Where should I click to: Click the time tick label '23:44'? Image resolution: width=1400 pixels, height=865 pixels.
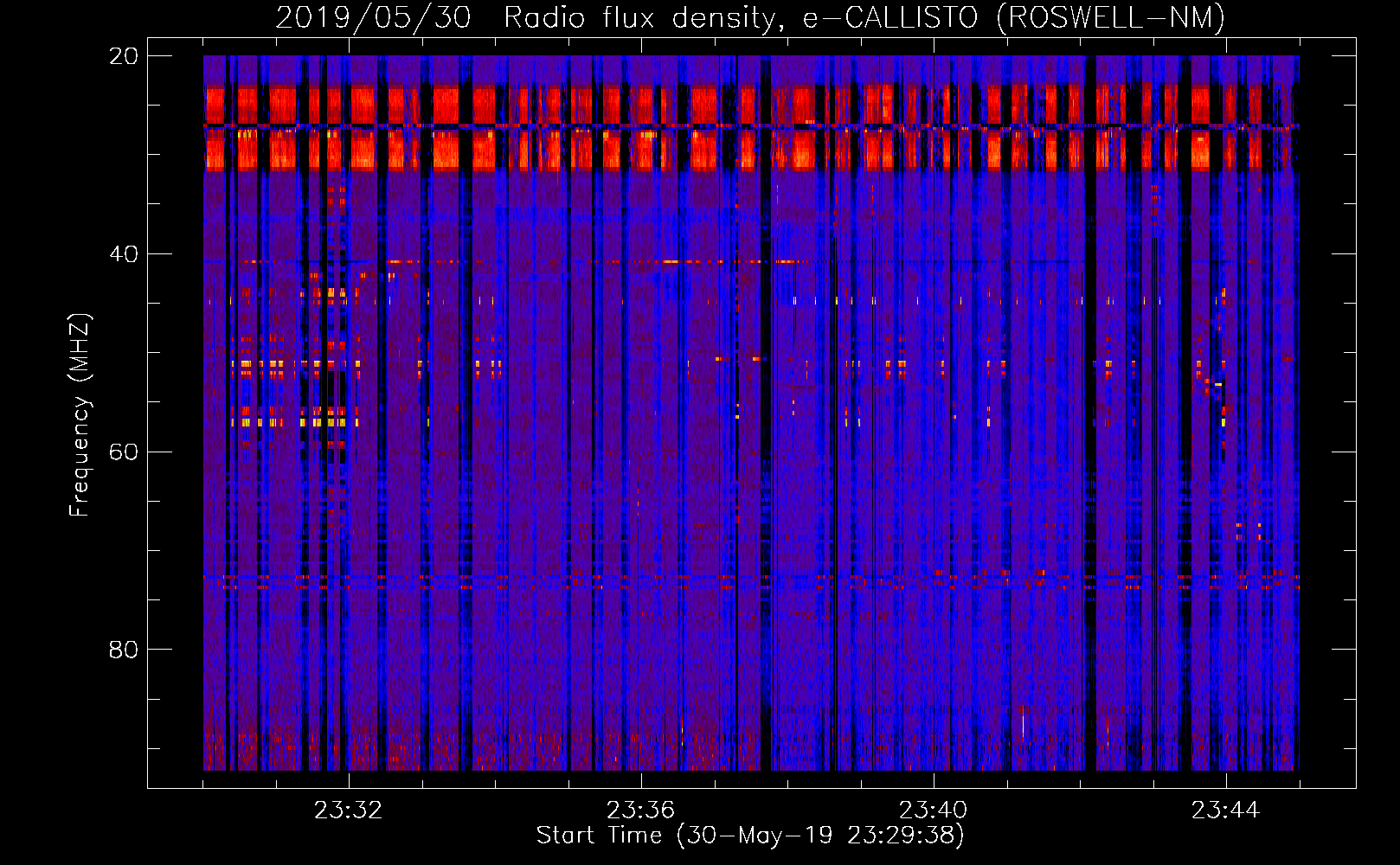(1225, 811)
